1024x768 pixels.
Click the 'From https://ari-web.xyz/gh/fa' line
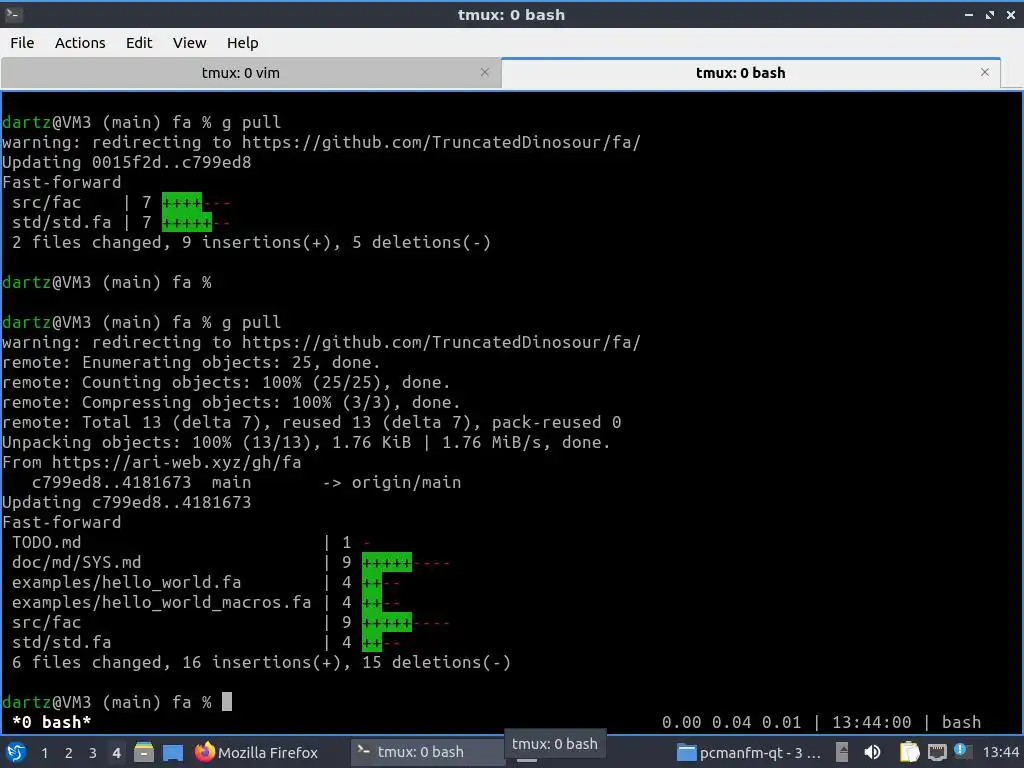tap(152, 462)
